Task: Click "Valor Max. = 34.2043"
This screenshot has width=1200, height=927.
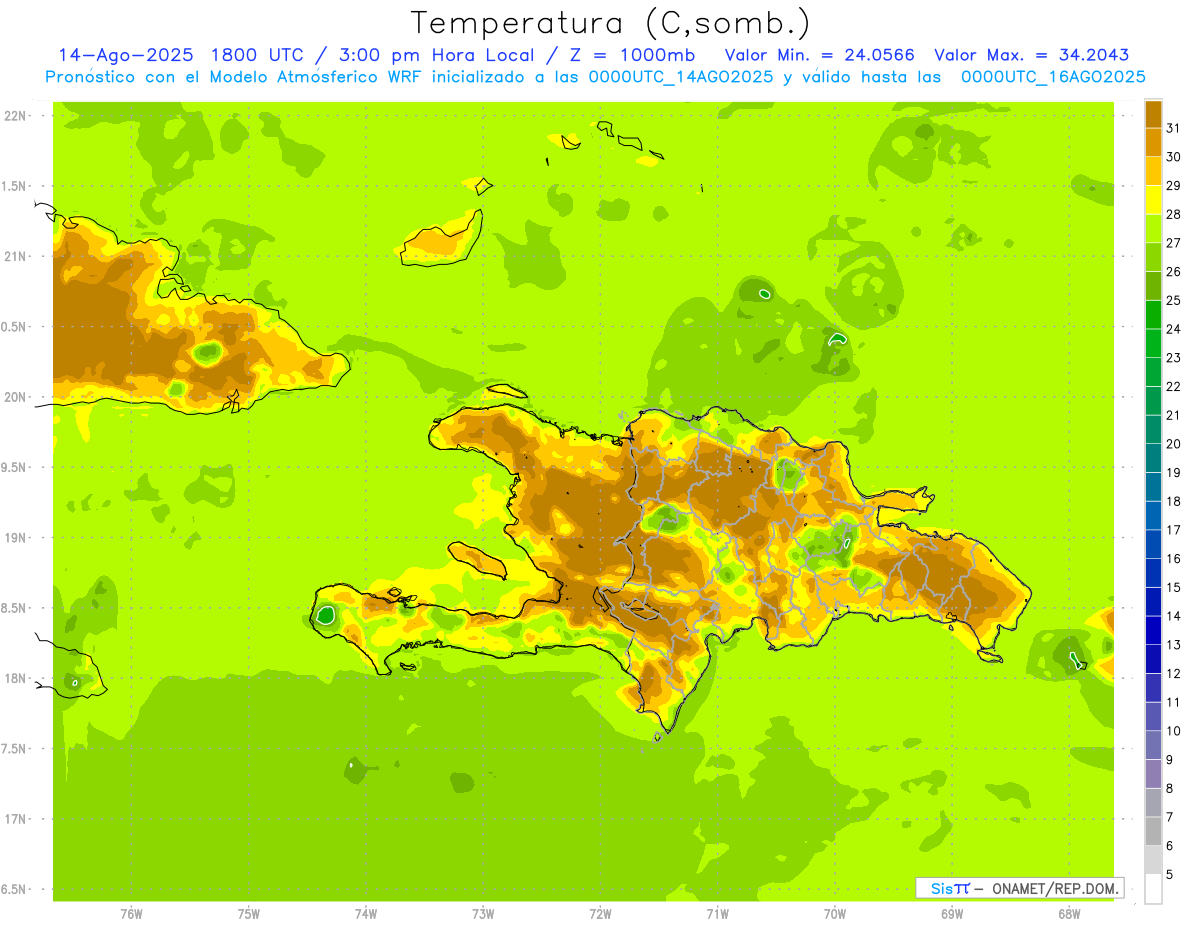Action: 1031,55
